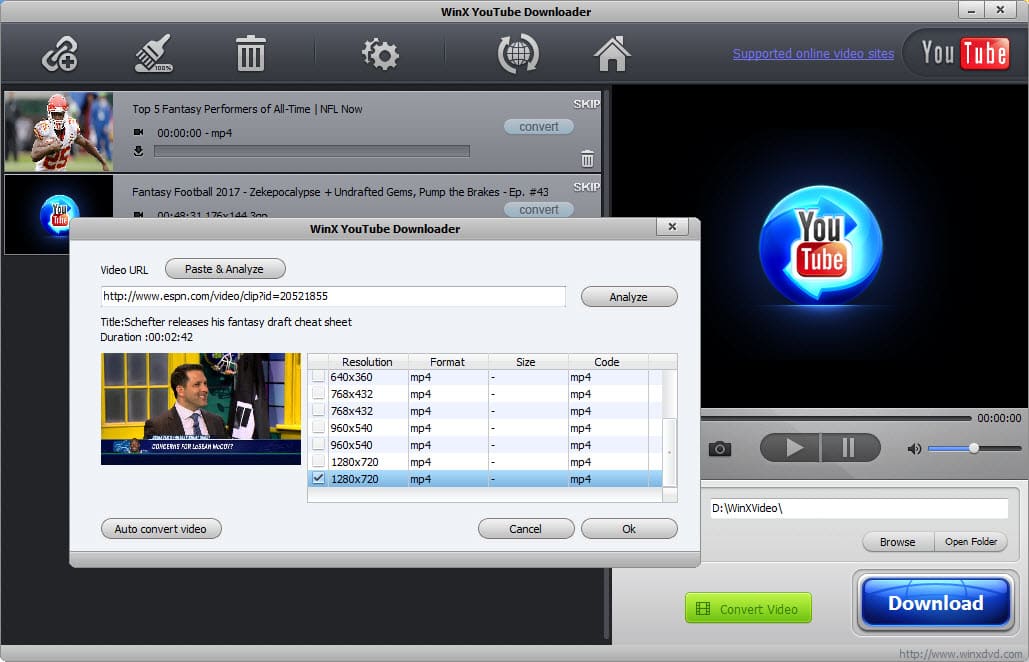The height and width of the screenshot is (662, 1029).
Task: Skip the Fantasy Football 2017 task
Action: tap(586, 187)
